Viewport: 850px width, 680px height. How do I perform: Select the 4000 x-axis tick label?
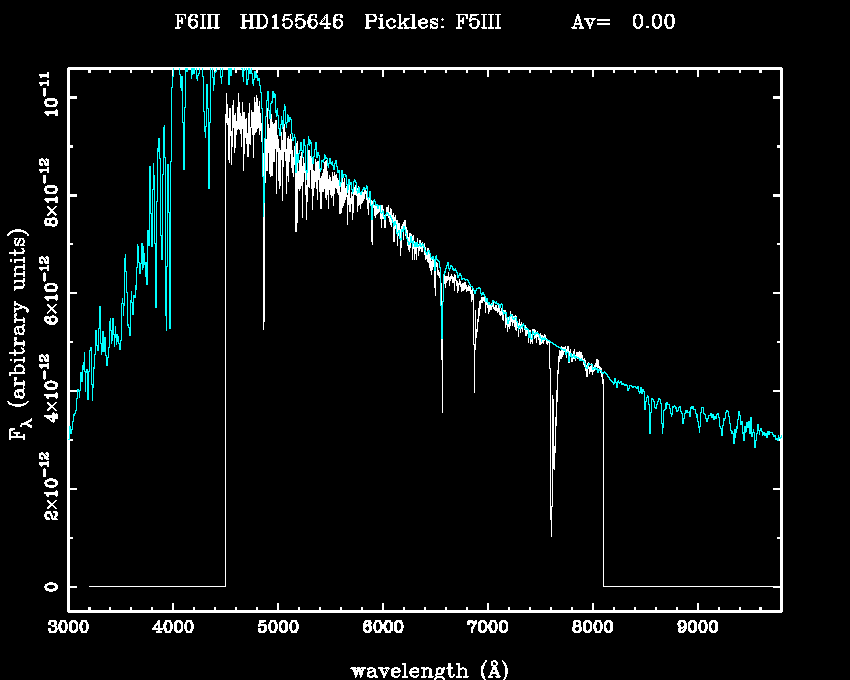[x=173, y=627]
